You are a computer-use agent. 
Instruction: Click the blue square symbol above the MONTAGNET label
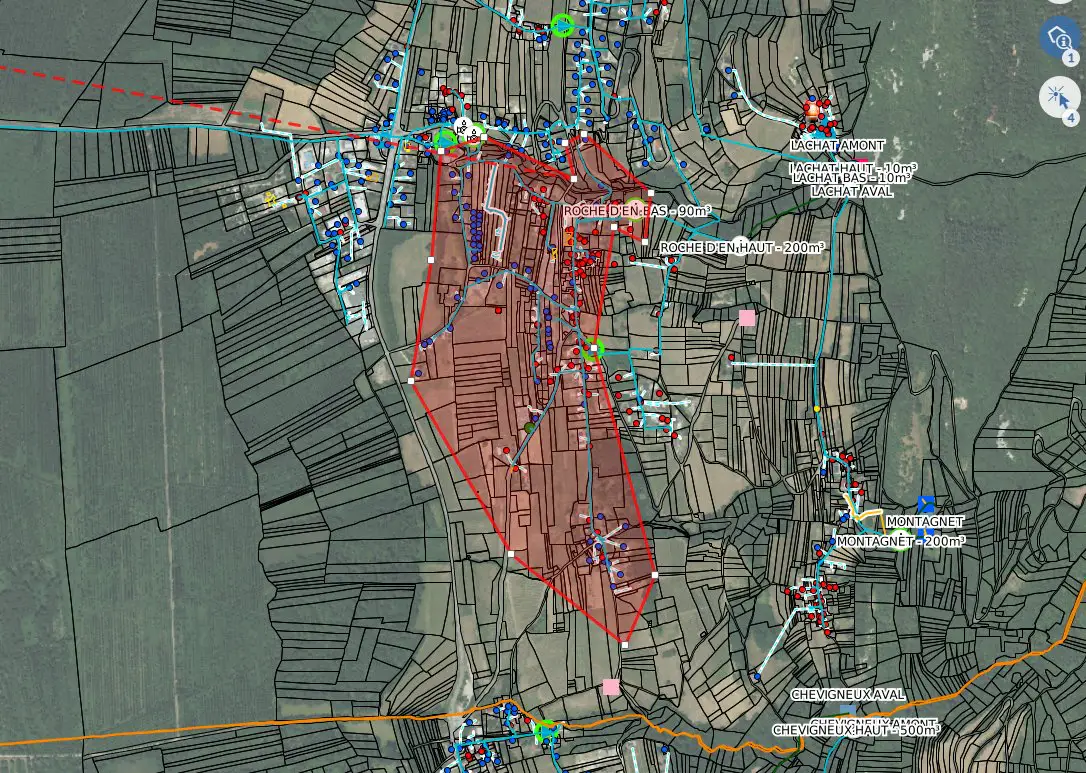(926, 504)
